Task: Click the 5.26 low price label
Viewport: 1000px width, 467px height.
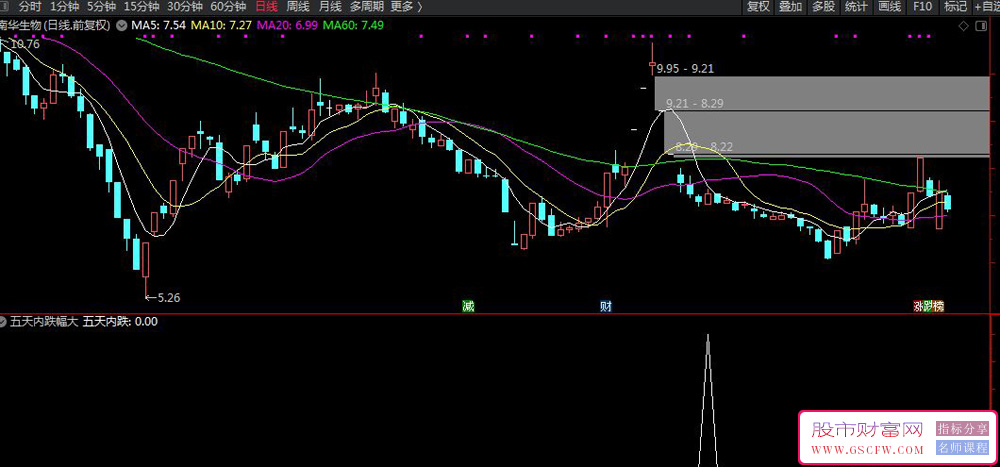Action: 168,297
